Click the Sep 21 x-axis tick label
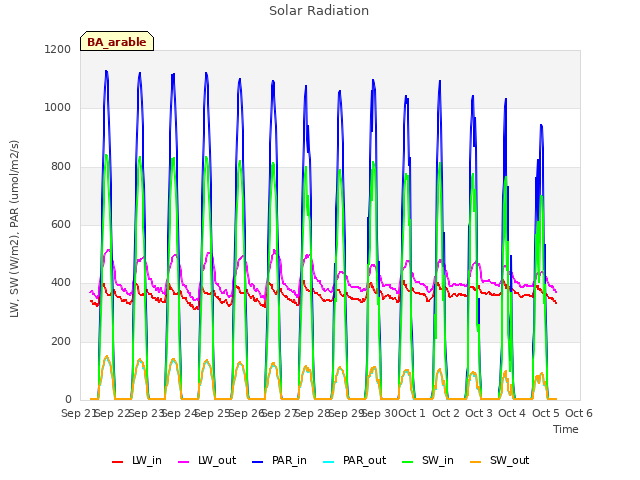Image resolution: width=640 pixels, height=480 pixels. pyautogui.click(x=78, y=413)
